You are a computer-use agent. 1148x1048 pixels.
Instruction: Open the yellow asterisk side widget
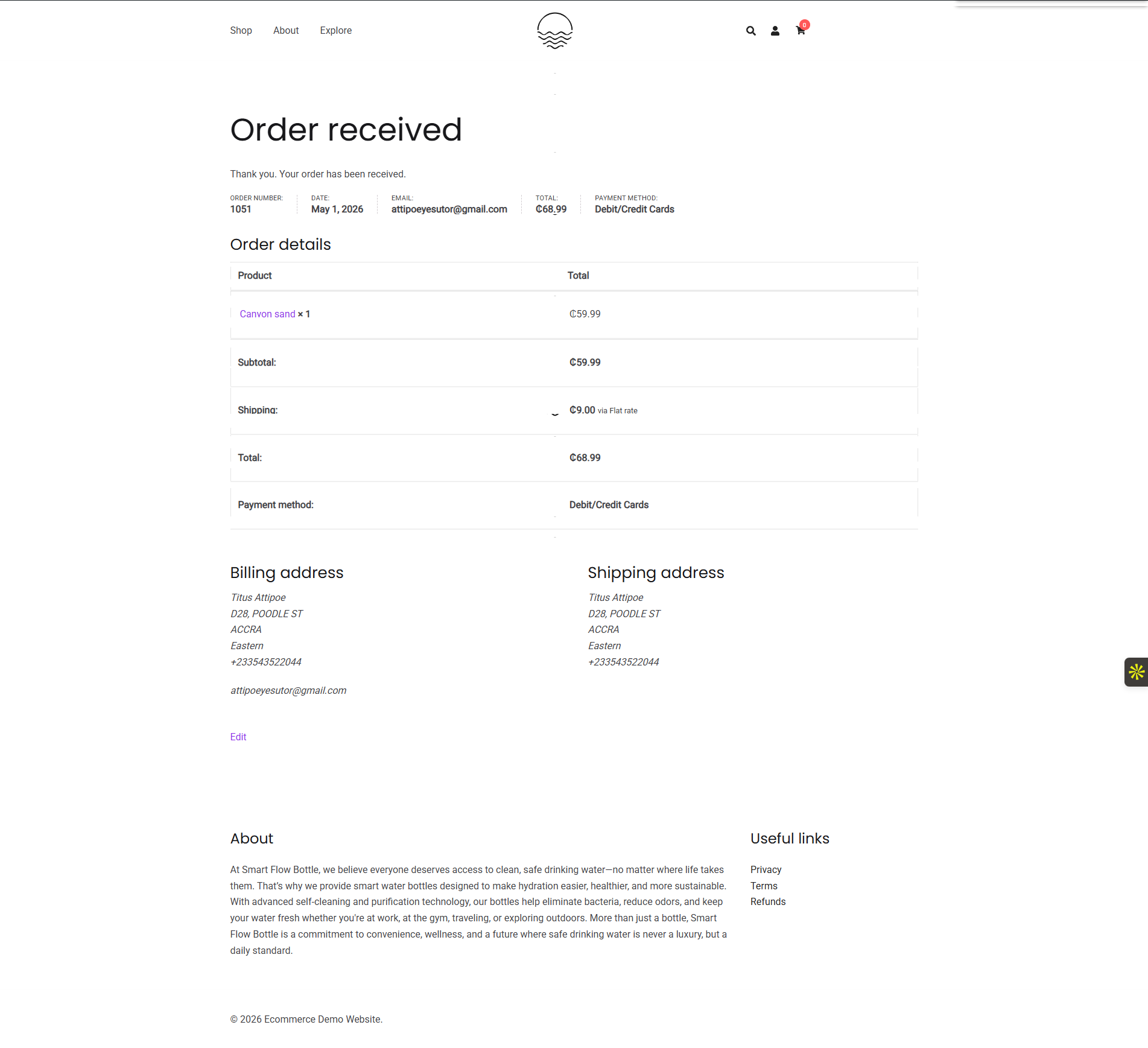(1137, 672)
